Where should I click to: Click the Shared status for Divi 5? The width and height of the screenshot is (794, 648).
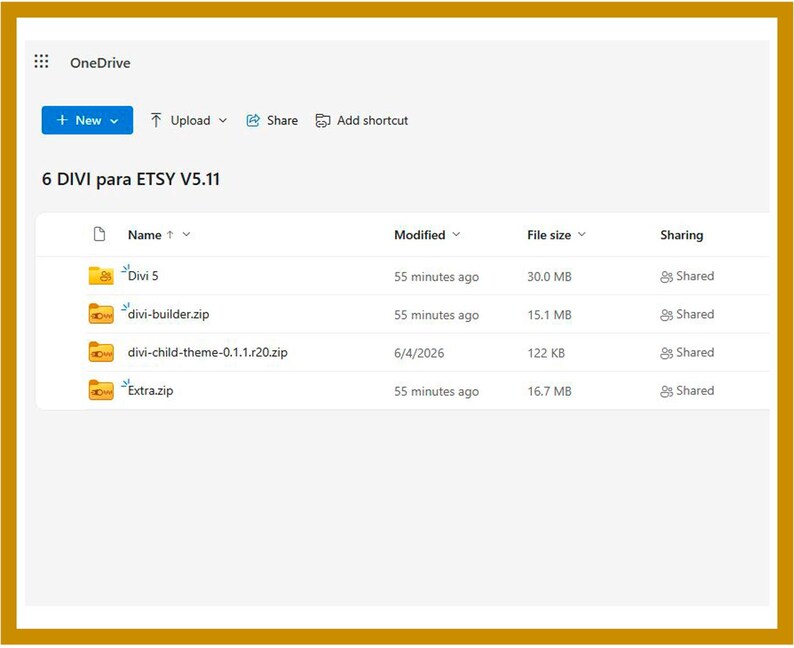tap(687, 276)
